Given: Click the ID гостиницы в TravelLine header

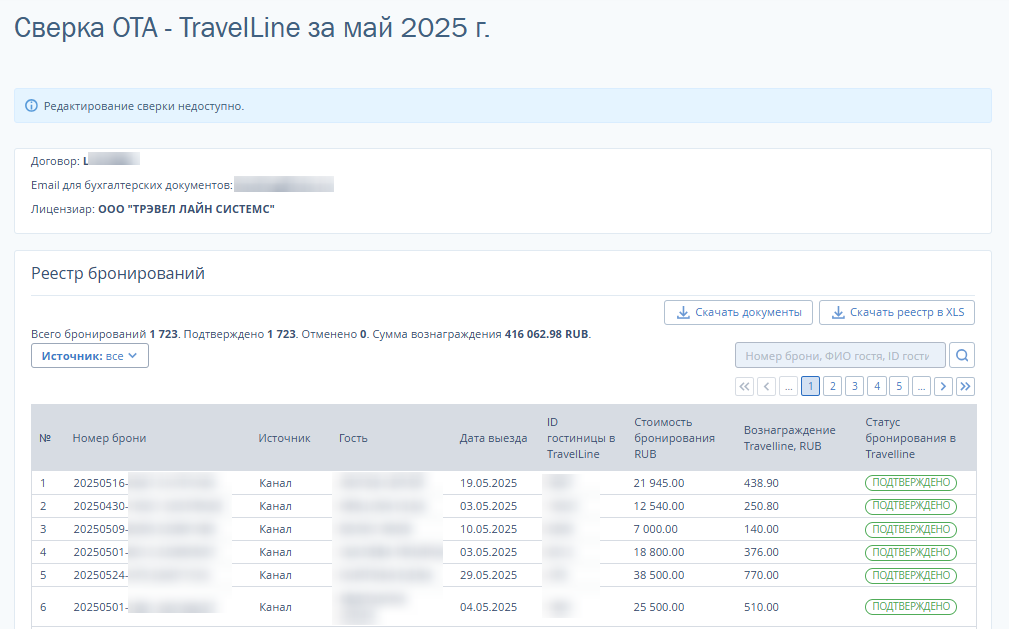Looking at the screenshot, I should 581,438.
